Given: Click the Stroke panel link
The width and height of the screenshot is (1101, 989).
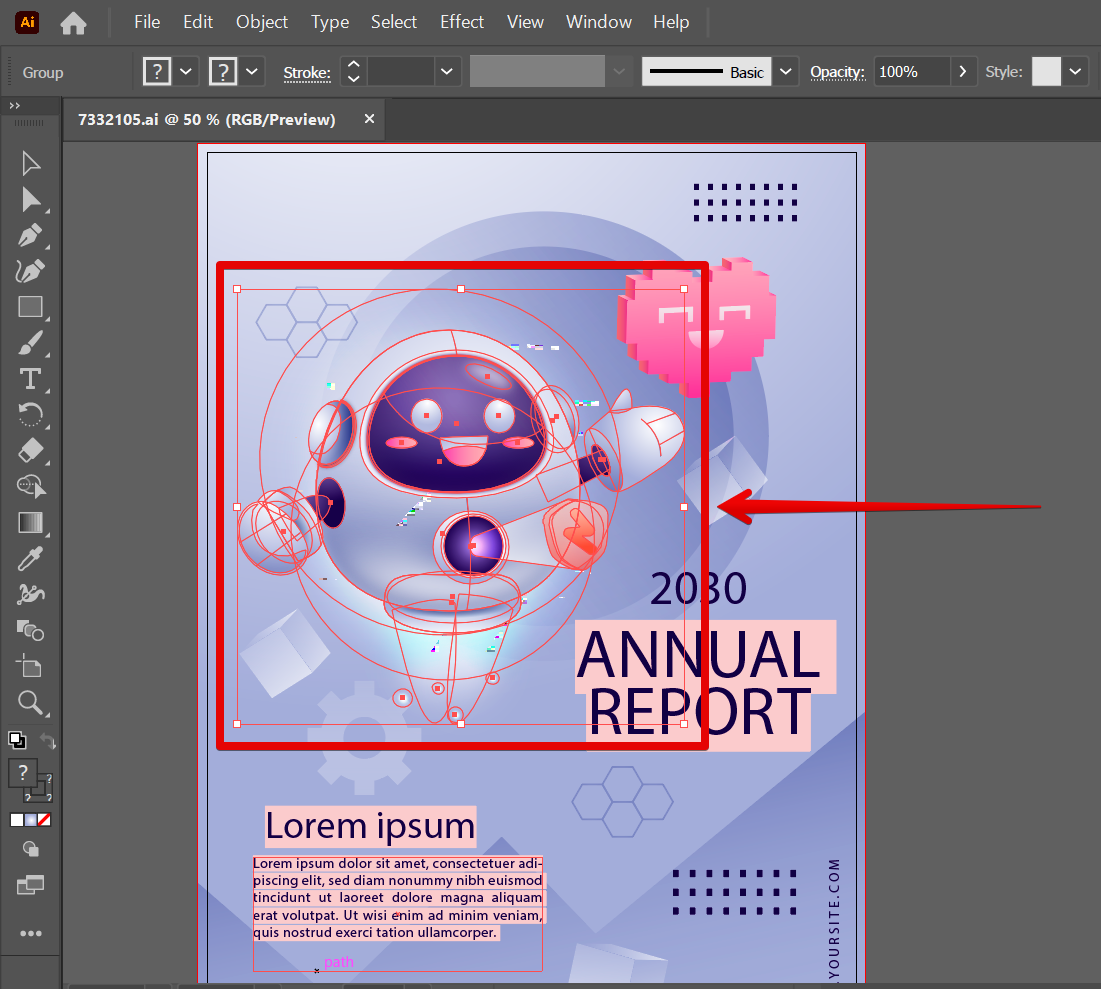Looking at the screenshot, I should (306, 72).
